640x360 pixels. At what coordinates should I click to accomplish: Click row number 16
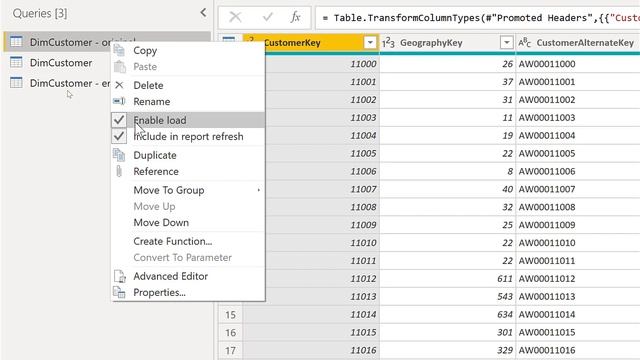(230, 333)
